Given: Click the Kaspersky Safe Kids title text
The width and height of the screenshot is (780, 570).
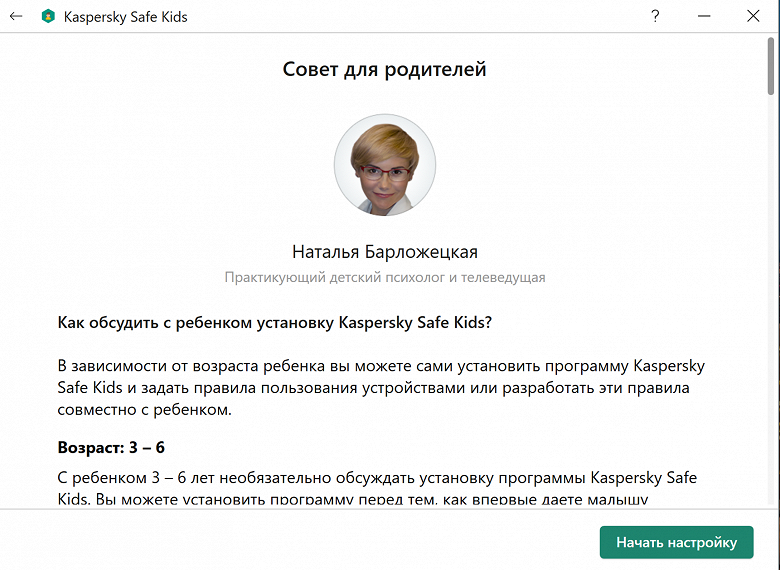Looking at the screenshot, I should click(x=125, y=17).
